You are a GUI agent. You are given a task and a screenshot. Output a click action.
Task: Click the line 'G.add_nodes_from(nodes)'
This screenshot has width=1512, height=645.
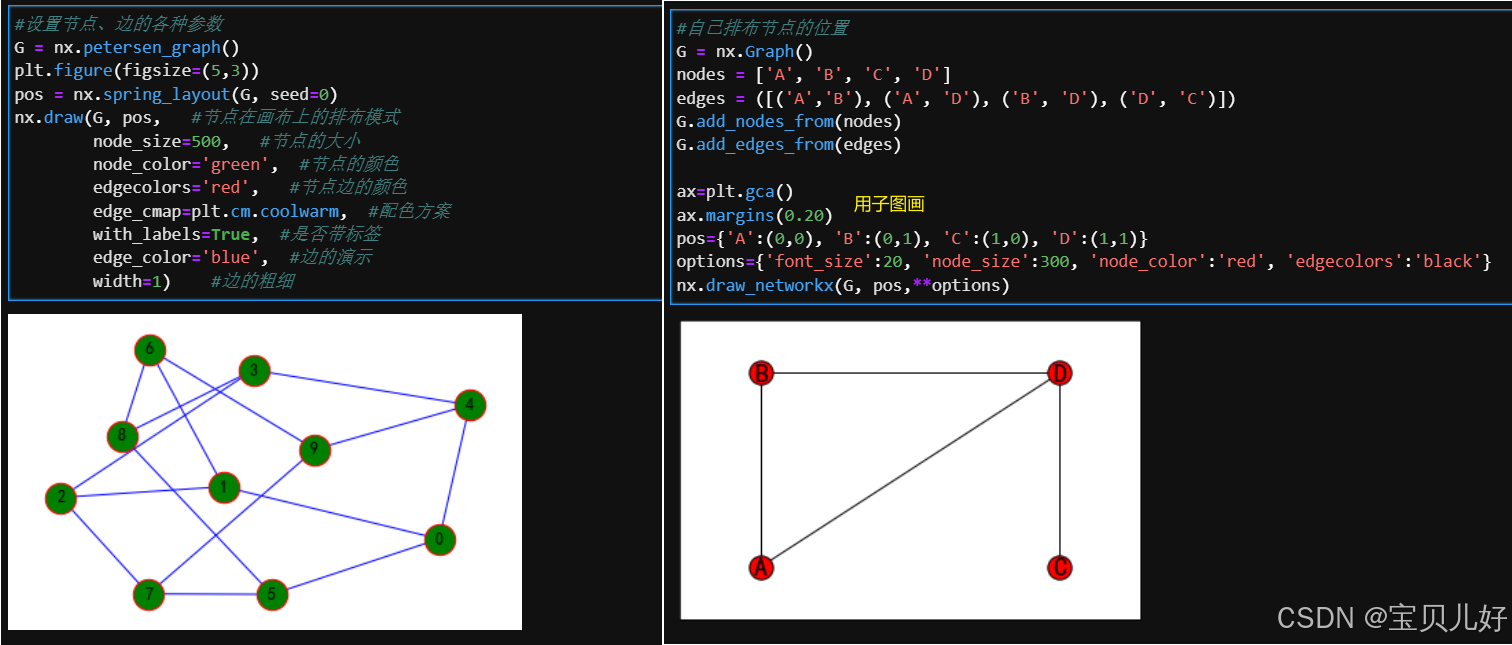pyautogui.click(x=789, y=122)
